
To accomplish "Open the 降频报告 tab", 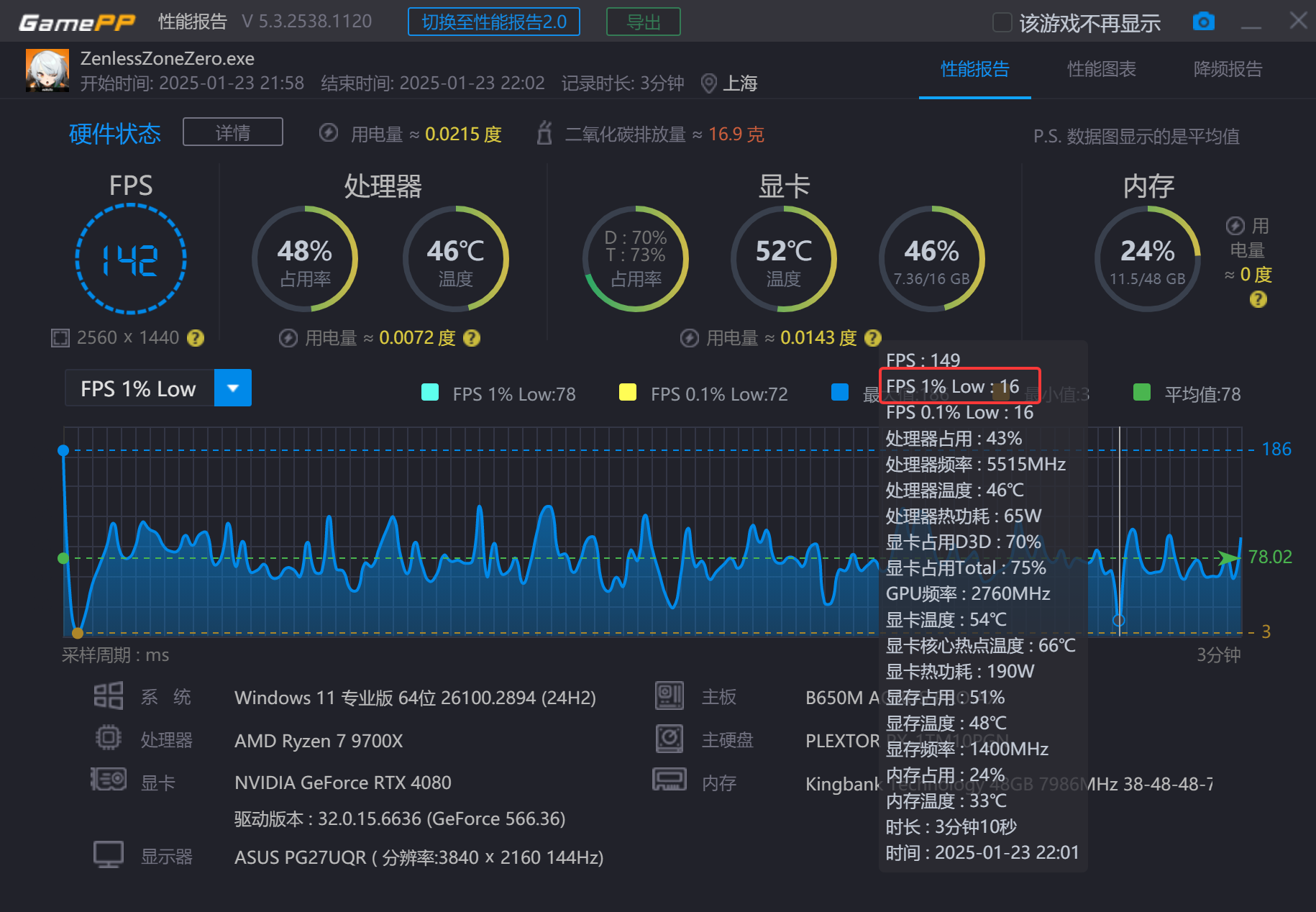I will pos(1227,70).
